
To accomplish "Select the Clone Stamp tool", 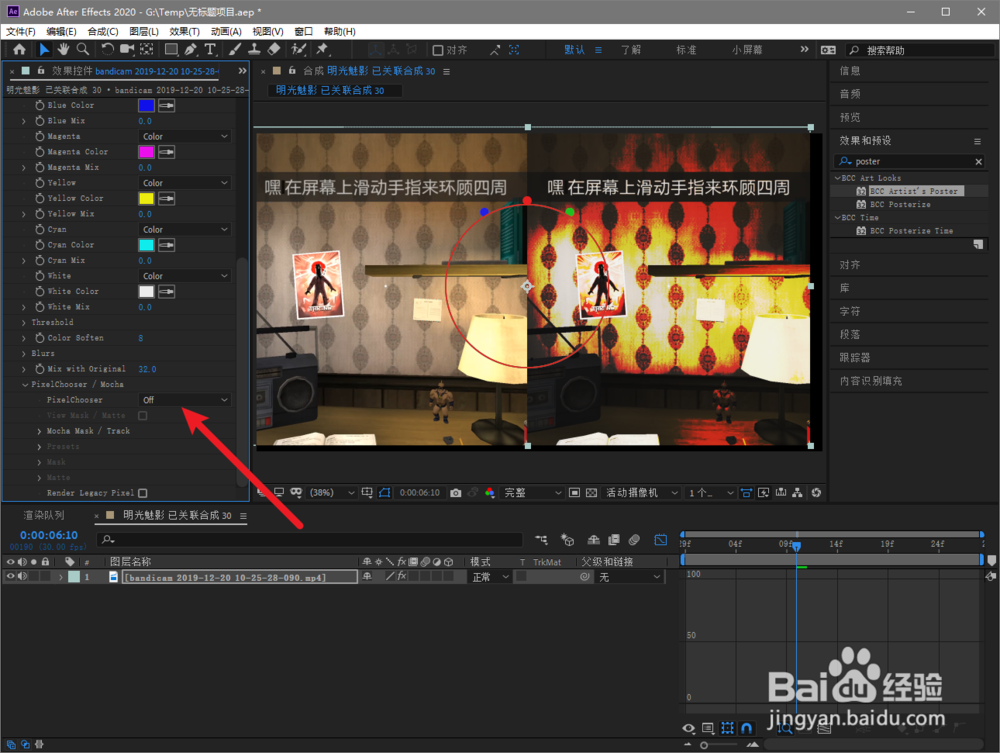I will click(254, 50).
